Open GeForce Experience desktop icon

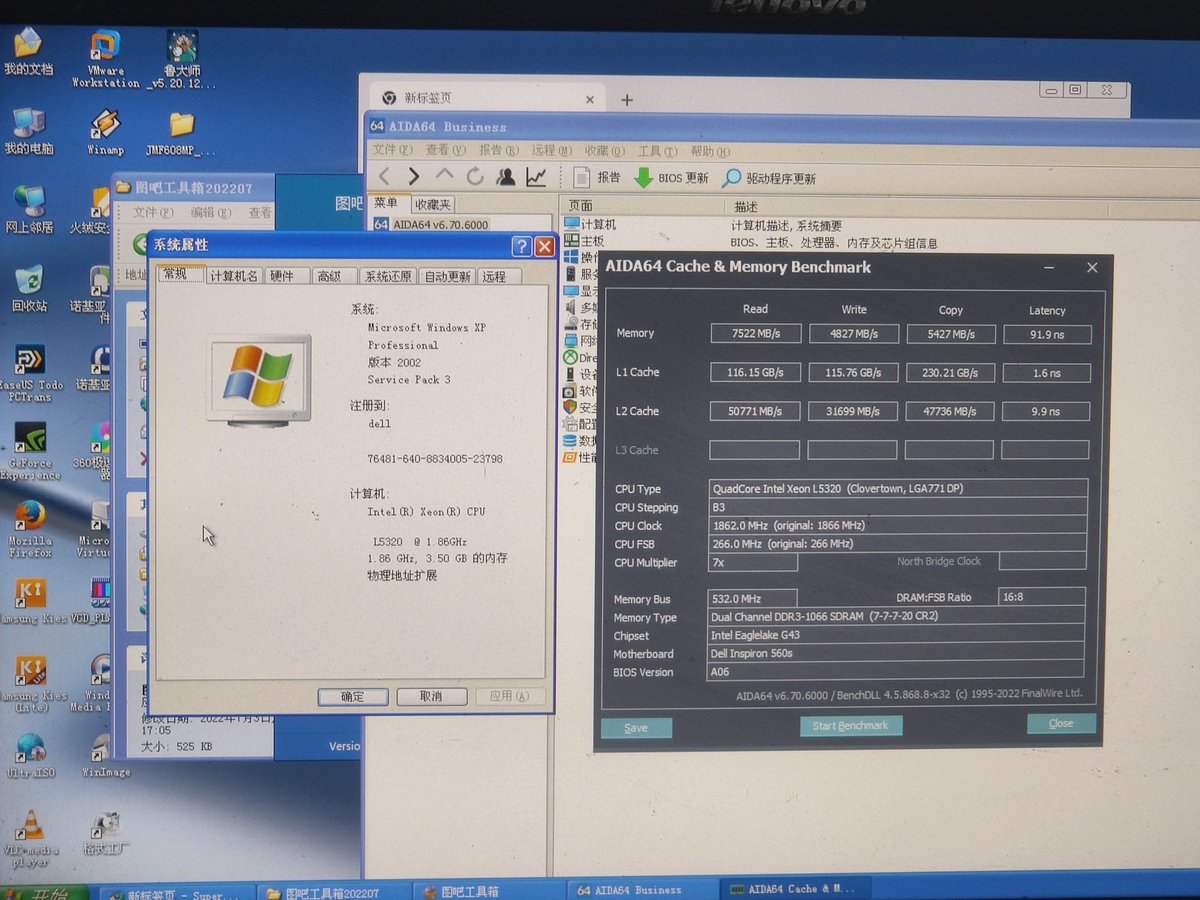(31, 452)
